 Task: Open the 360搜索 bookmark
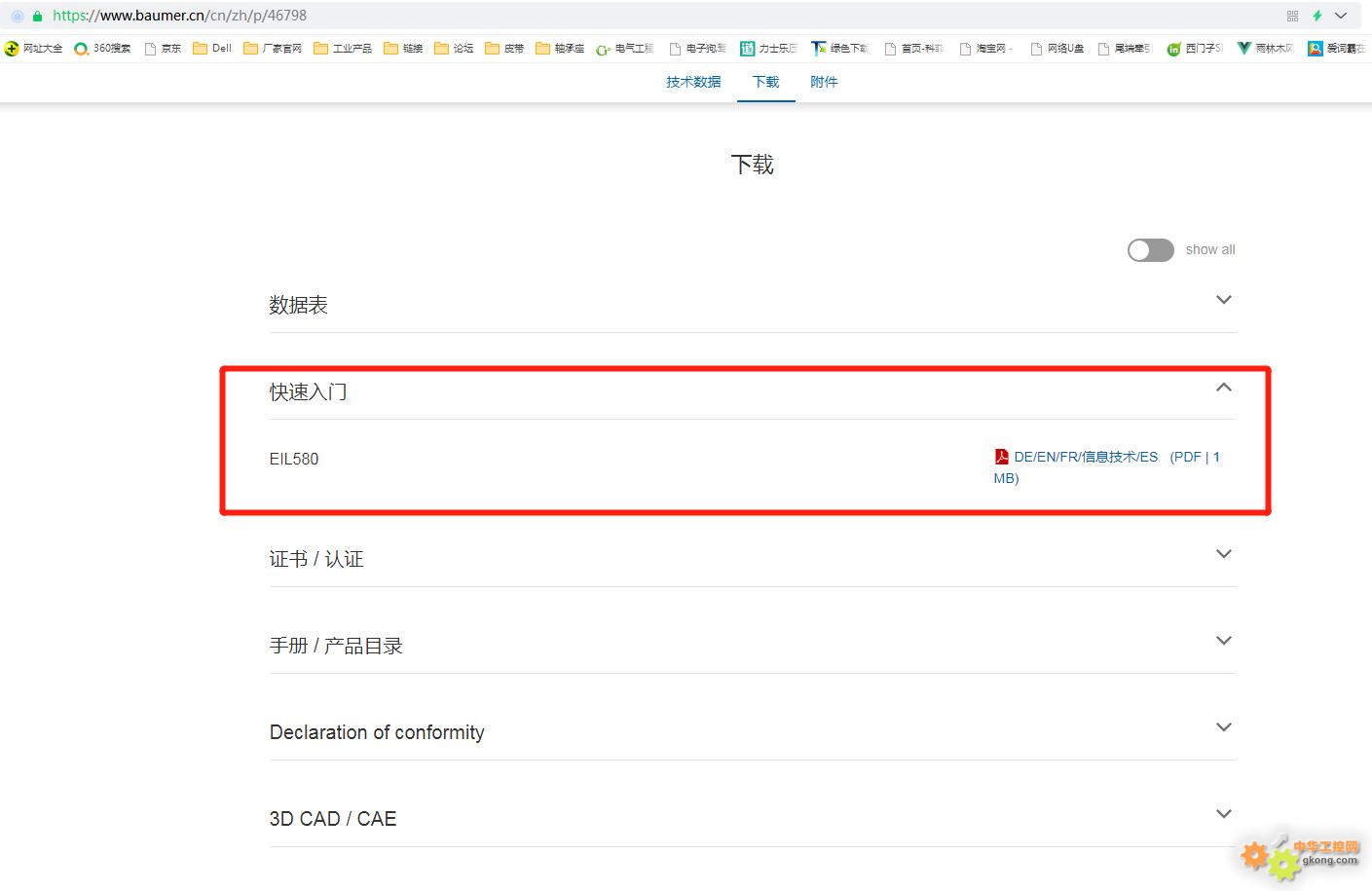click(x=102, y=48)
